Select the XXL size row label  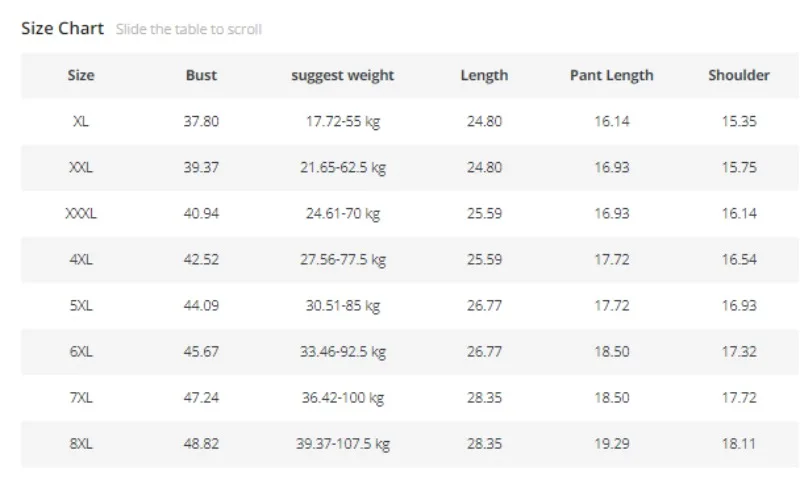click(81, 167)
